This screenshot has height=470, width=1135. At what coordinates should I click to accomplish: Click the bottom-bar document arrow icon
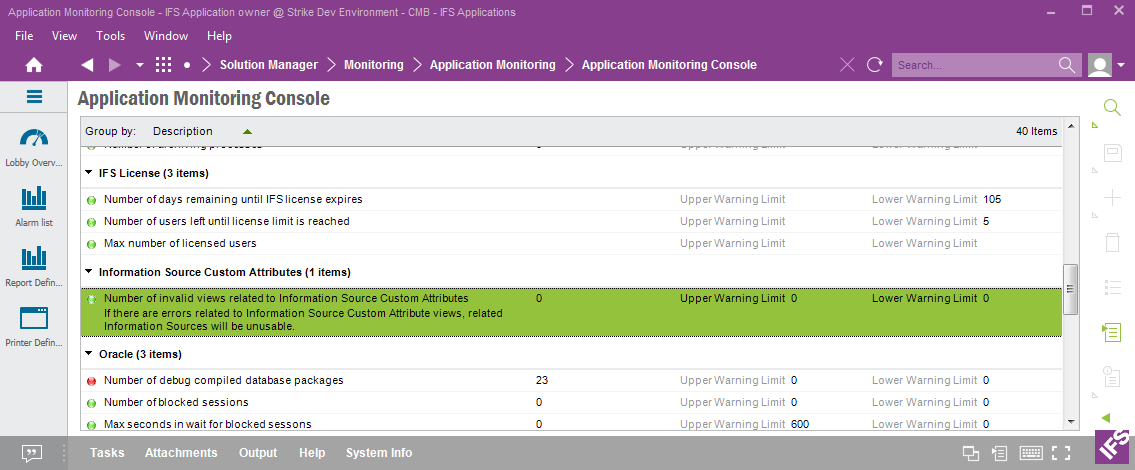[1000, 453]
